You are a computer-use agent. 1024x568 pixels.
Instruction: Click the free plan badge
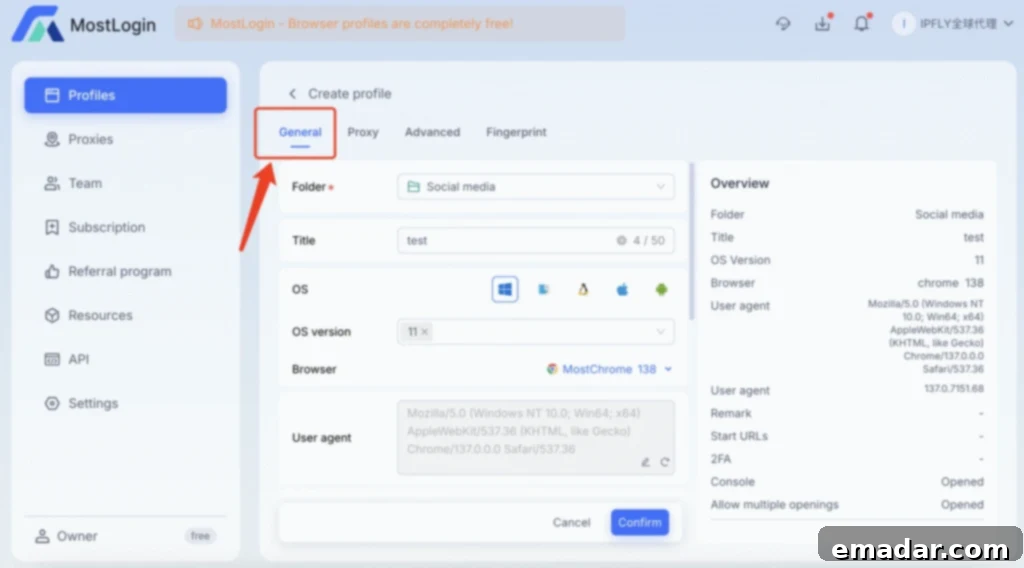coord(200,536)
